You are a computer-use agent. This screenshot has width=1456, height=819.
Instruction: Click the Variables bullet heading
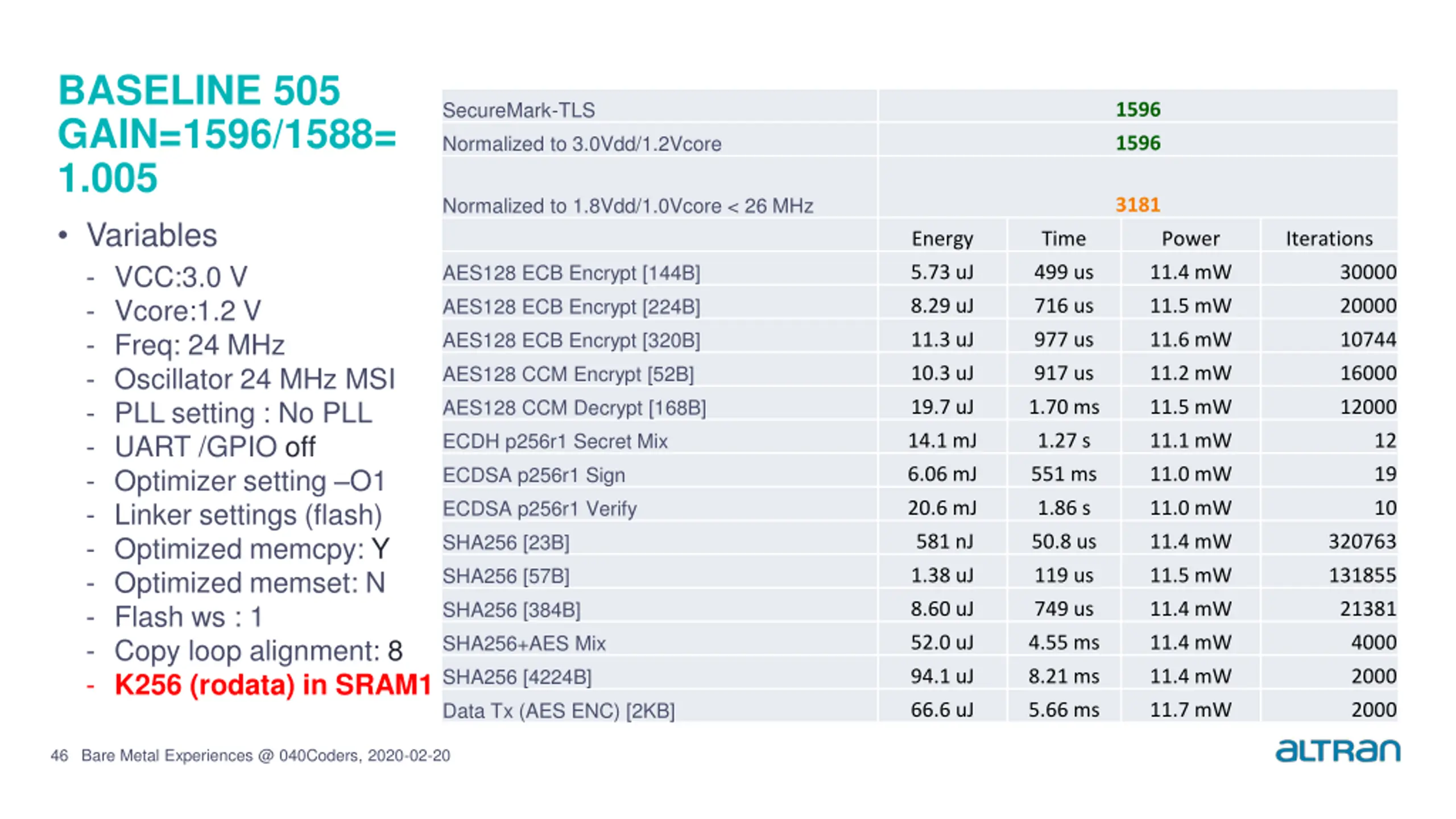[x=151, y=235]
